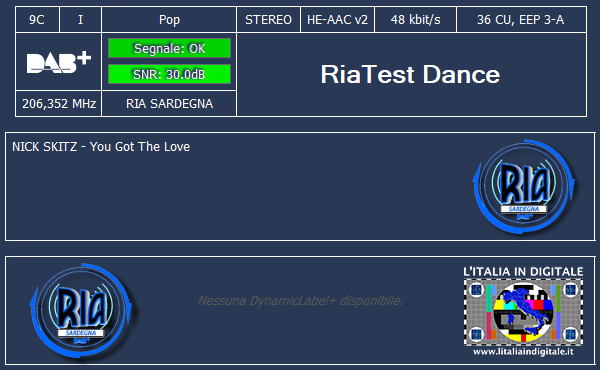
Task: Click the RiaTest Dance station name
Action: coord(410,74)
